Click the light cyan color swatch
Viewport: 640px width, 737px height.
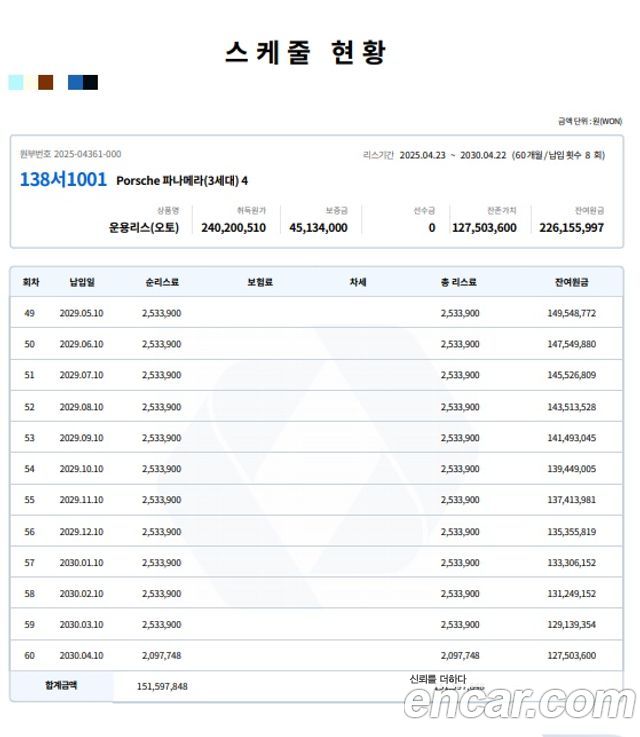[16, 83]
